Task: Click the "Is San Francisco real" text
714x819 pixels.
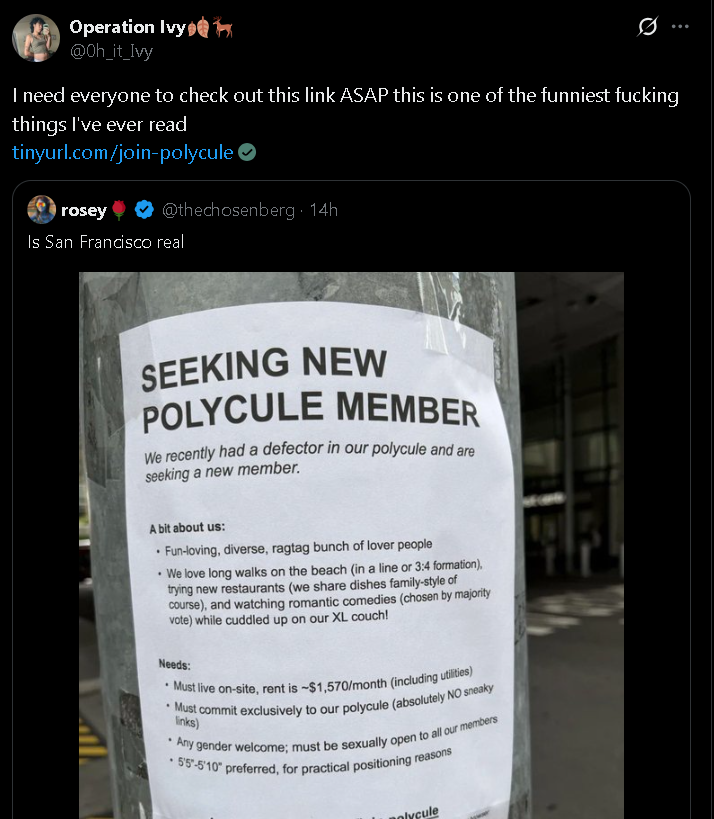Action: (106, 242)
